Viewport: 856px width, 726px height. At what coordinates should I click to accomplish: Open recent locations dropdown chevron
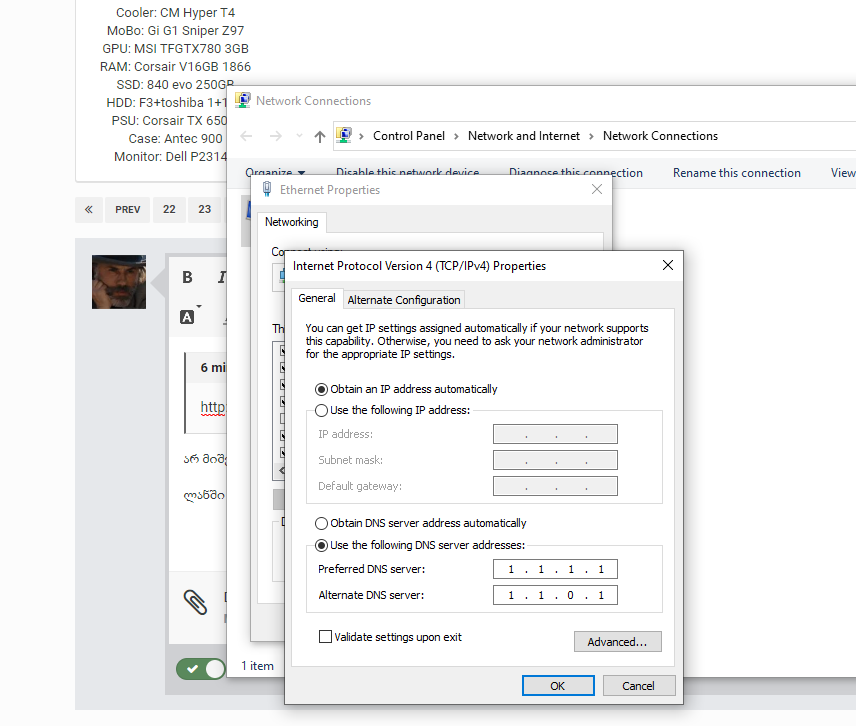pos(299,136)
